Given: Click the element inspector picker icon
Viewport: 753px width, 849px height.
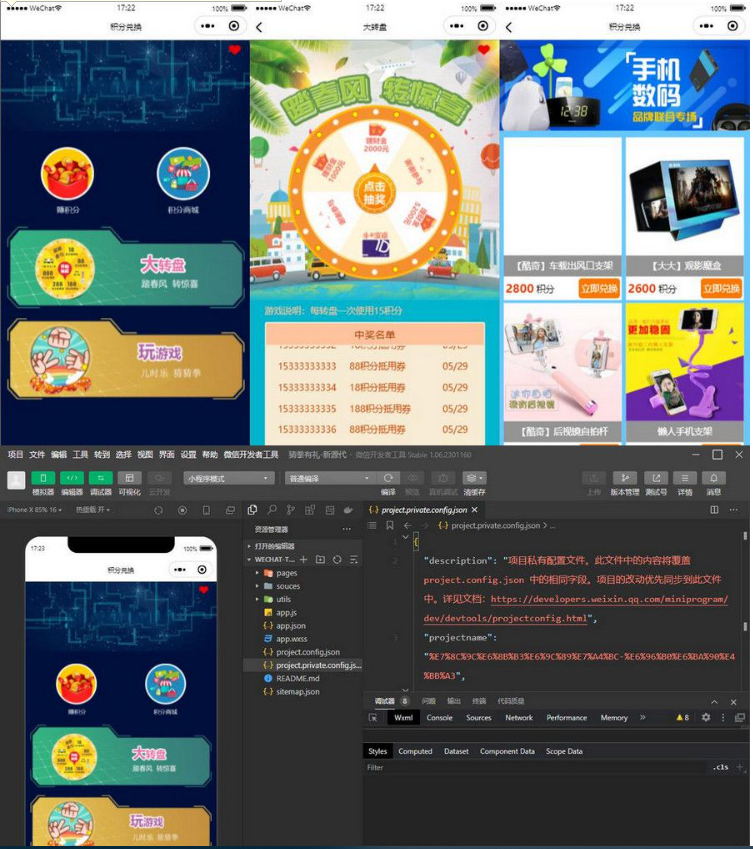Looking at the screenshot, I should 374,718.
